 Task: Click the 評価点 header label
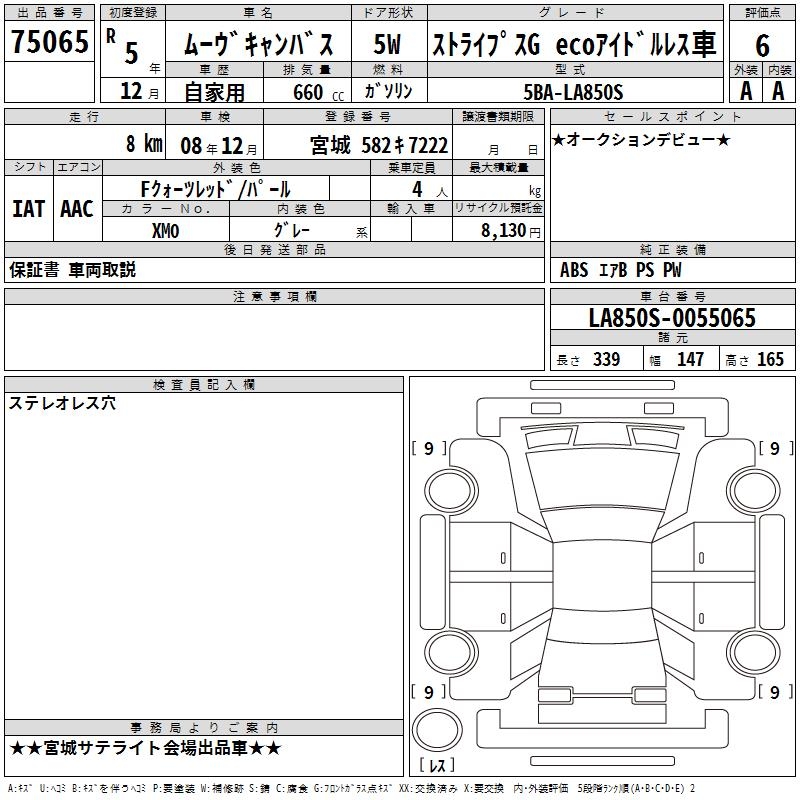point(762,13)
